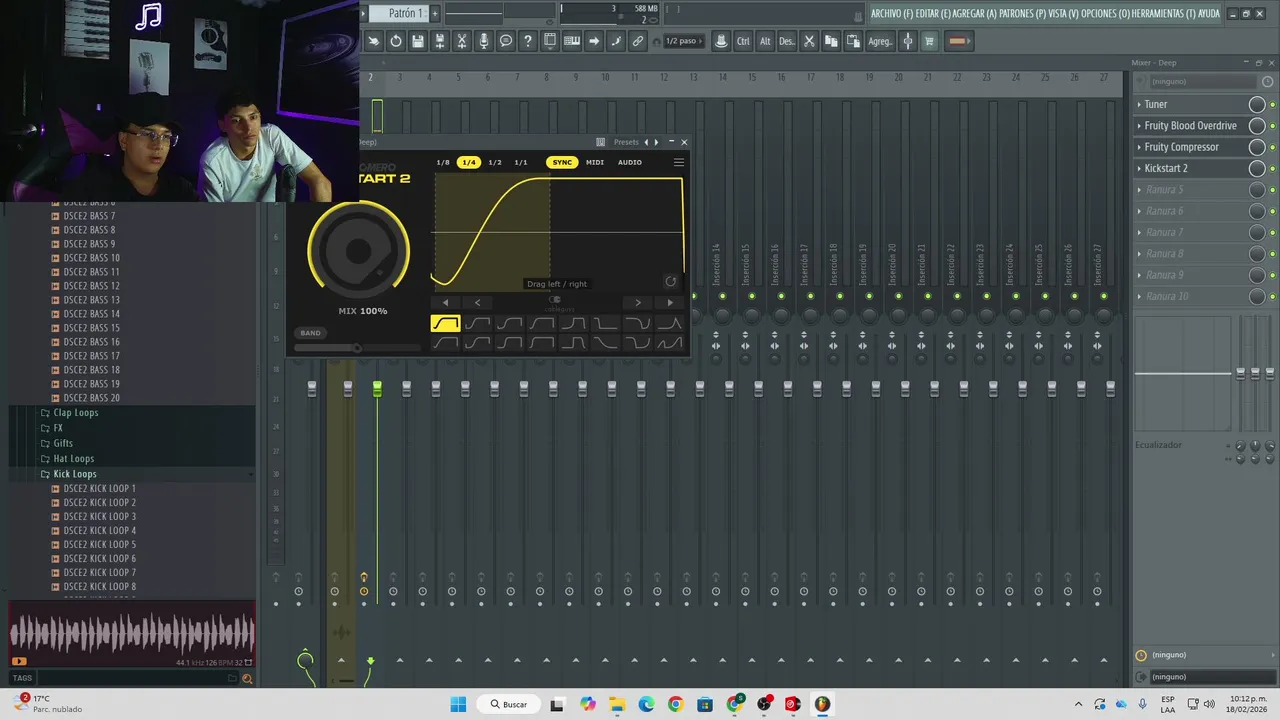The image size is (1280, 720).
Task: Click the Agreg. toolbar button
Action: pyautogui.click(x=880, y=41)
